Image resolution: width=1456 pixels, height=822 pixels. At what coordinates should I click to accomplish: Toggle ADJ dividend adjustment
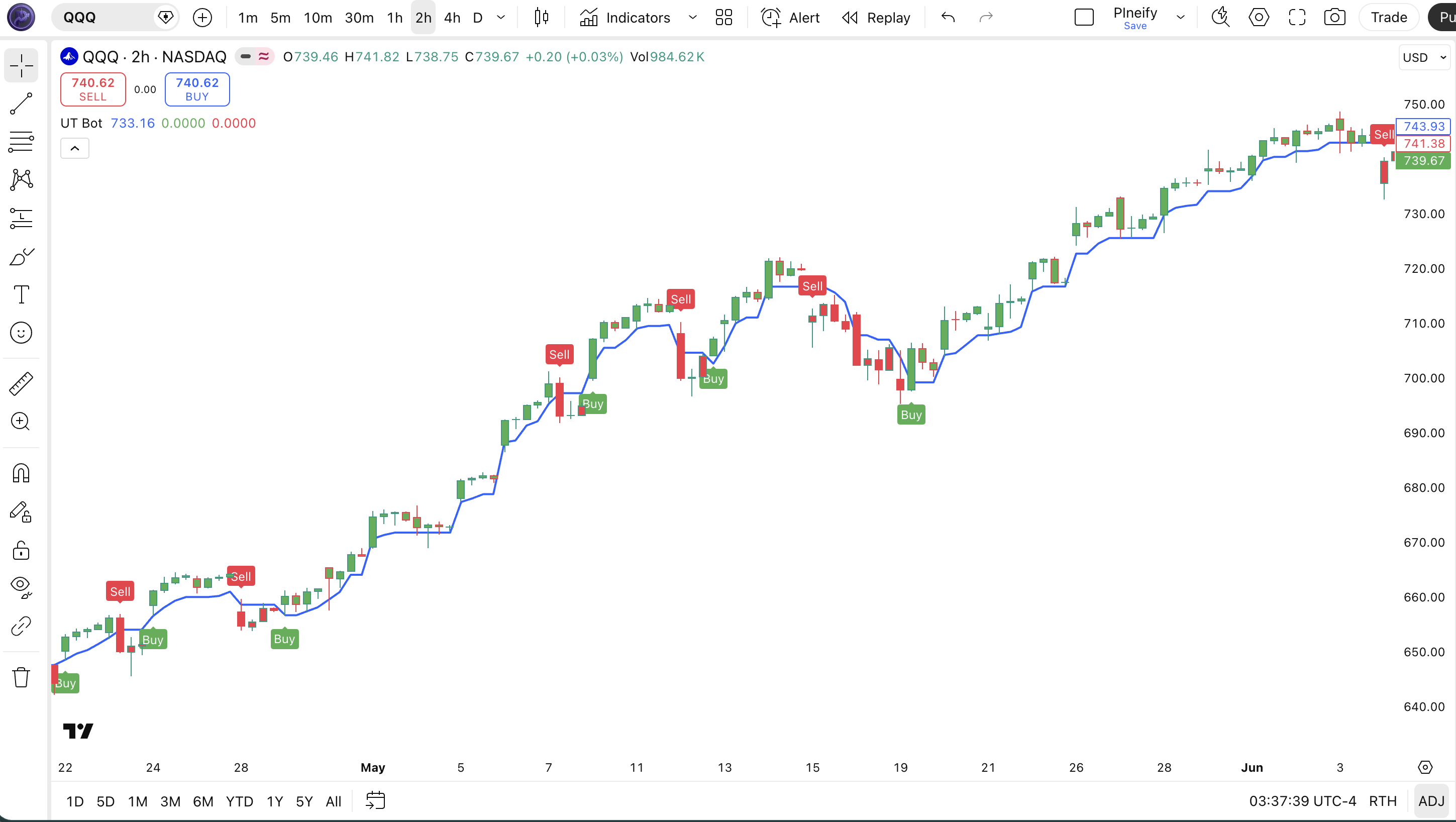tap(1431, 801)
